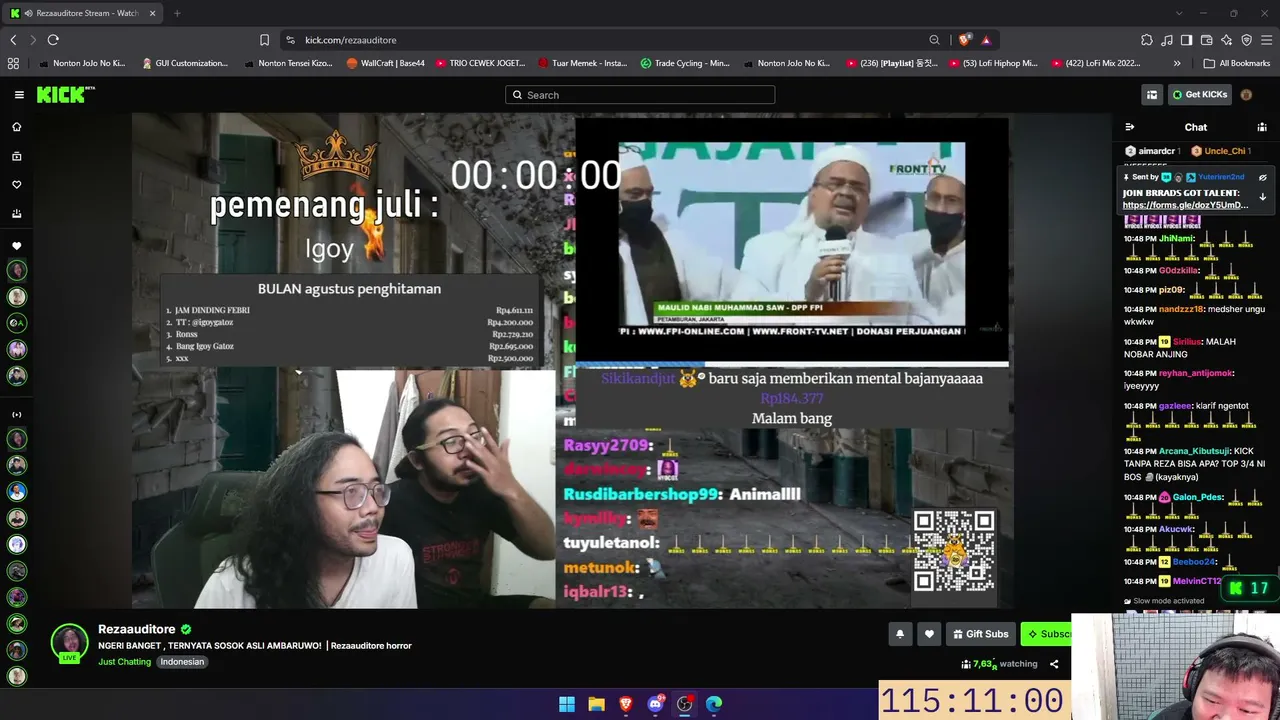Follow the channel with heart button

[929, 634]
